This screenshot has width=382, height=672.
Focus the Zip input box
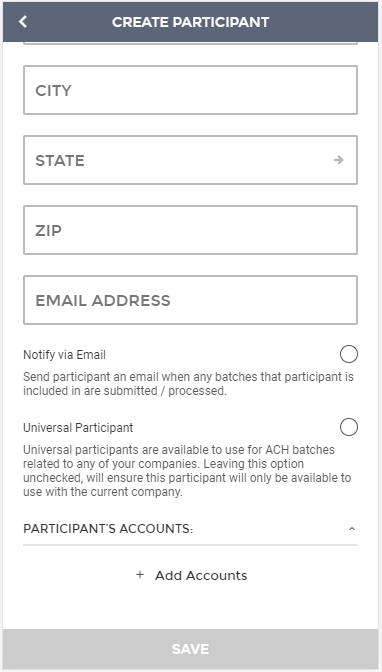click(190, 230)
